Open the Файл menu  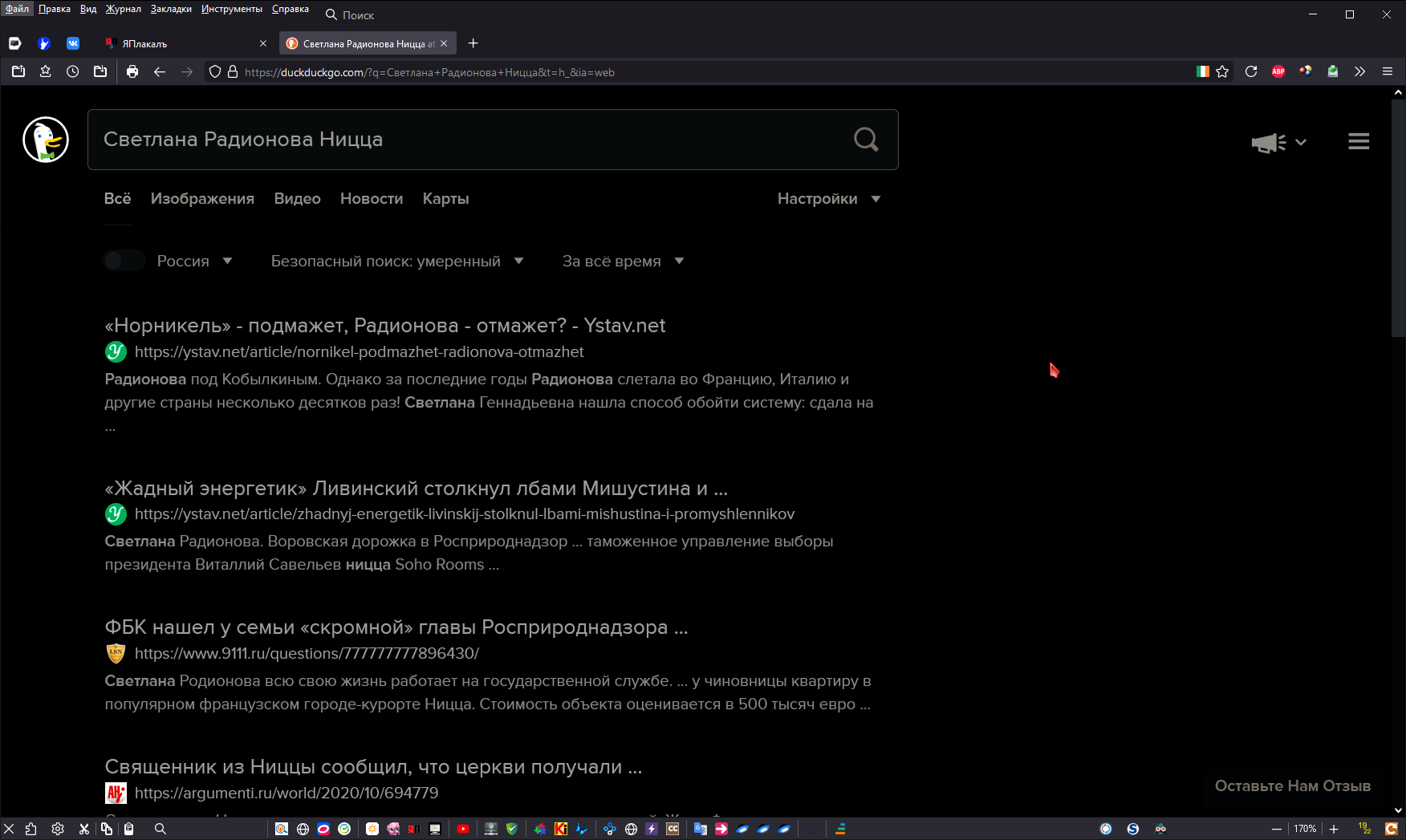pyautogui.click(x=17, y=9)
